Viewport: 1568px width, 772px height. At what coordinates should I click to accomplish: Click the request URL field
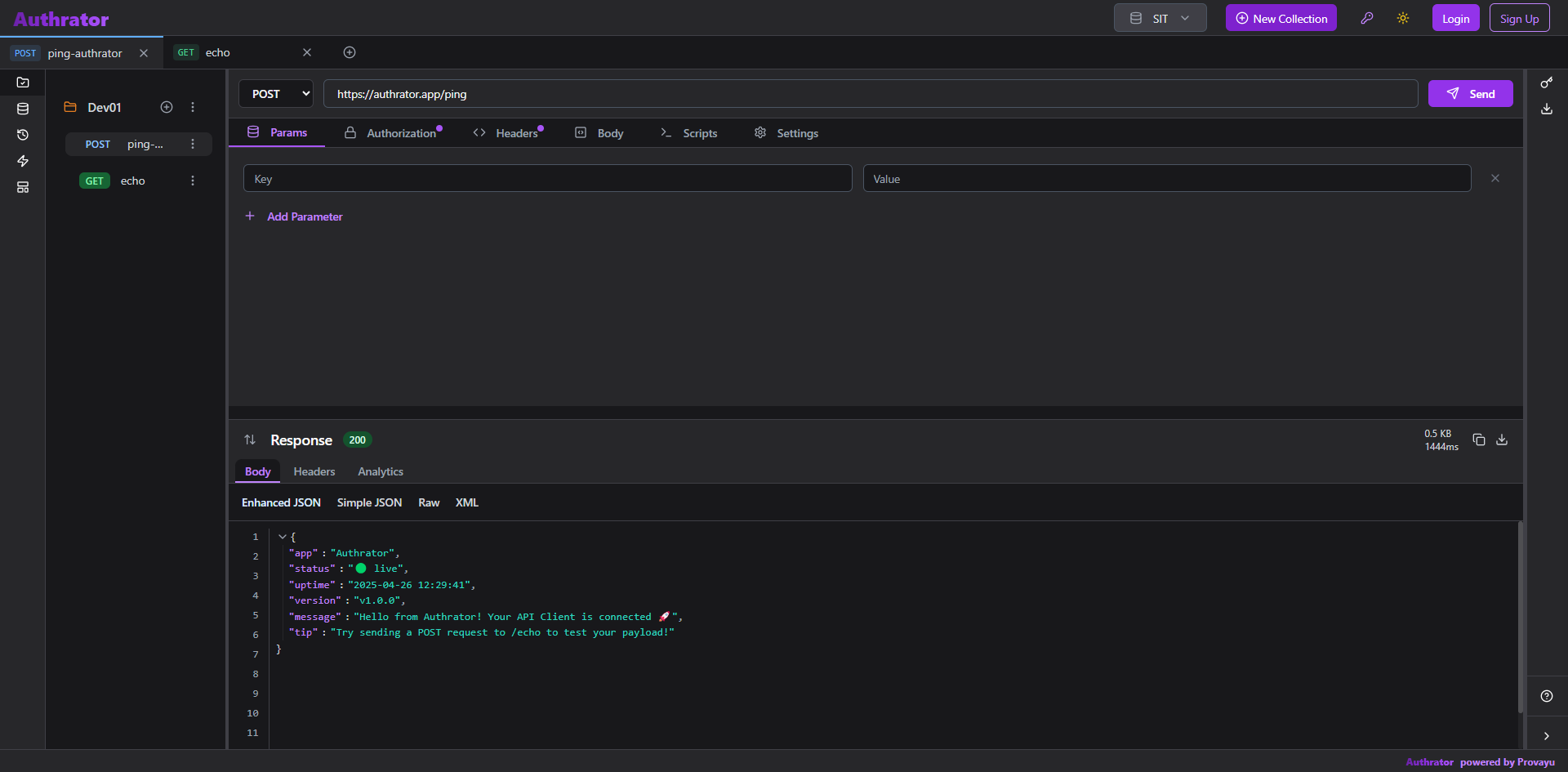click(x=871, y=94)
